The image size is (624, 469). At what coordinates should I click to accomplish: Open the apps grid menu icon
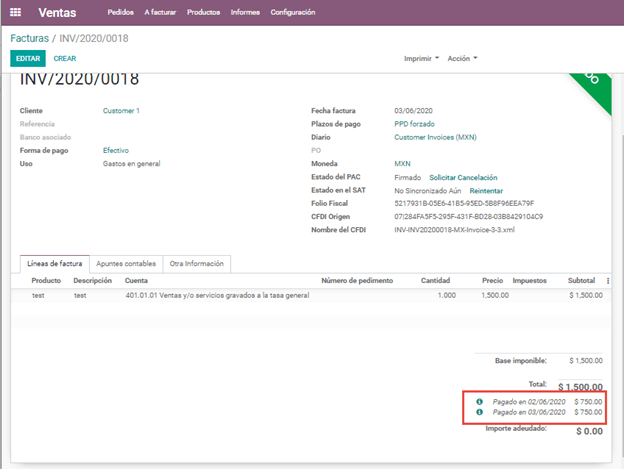click(15, 12)
